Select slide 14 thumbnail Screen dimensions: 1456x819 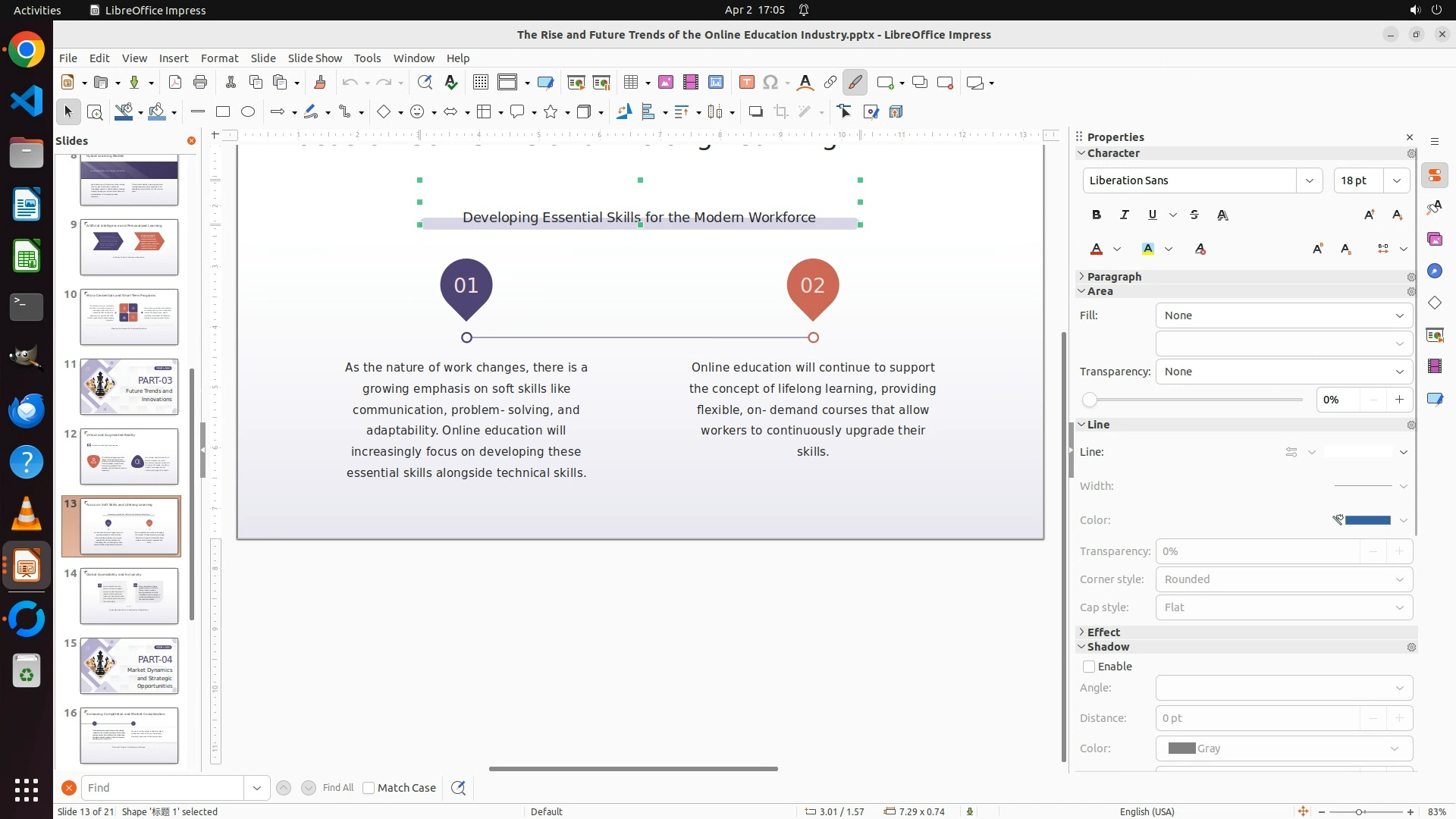pyautogui.click(x=129, y=596)
